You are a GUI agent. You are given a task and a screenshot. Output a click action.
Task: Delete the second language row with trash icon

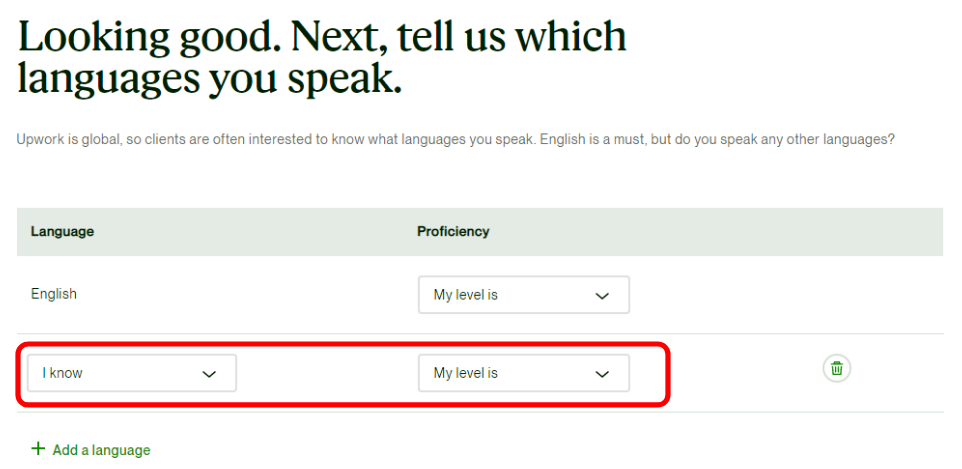[836, 368]
